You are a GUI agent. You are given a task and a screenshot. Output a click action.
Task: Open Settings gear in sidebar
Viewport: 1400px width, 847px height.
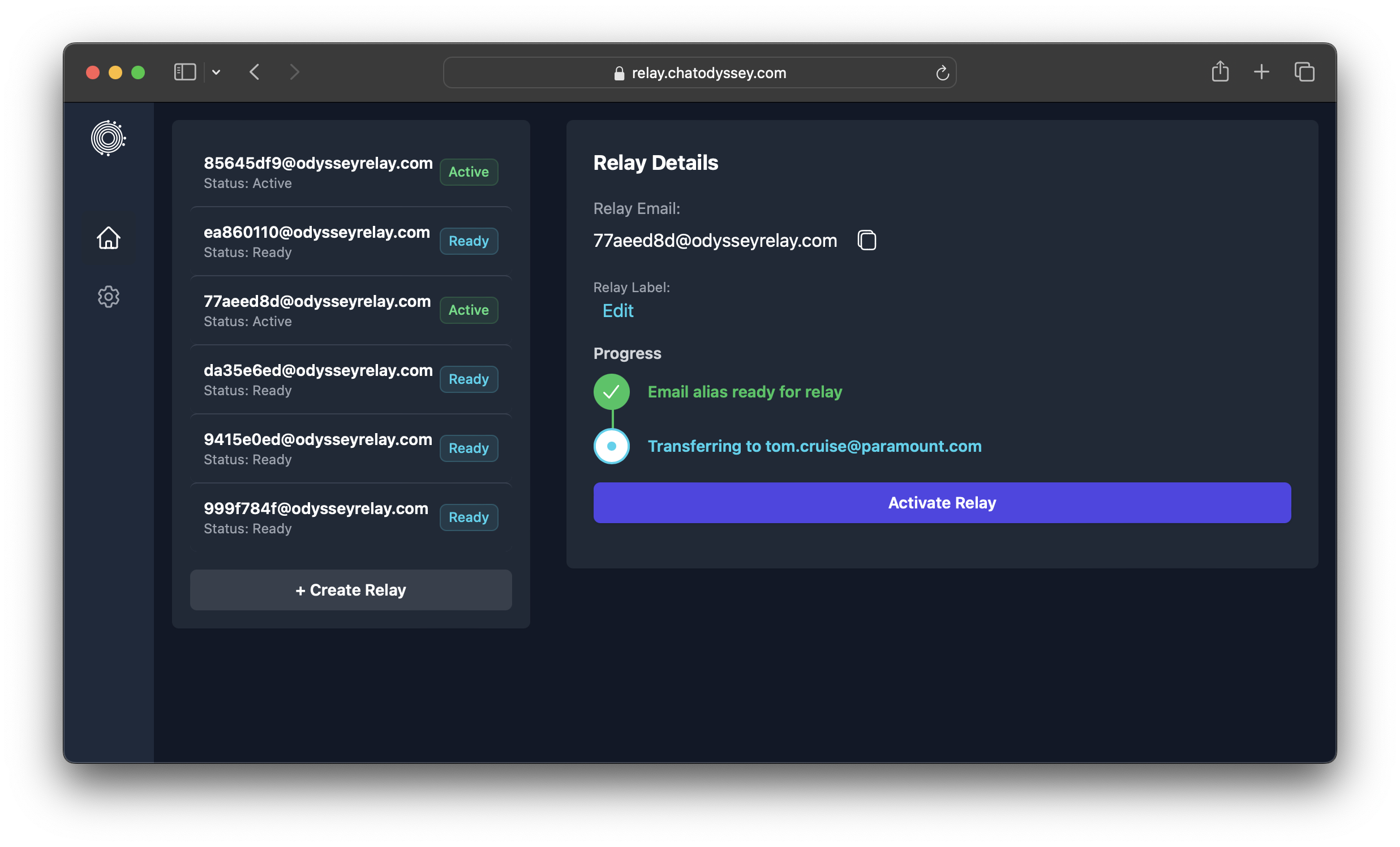(x=108, y=297)
